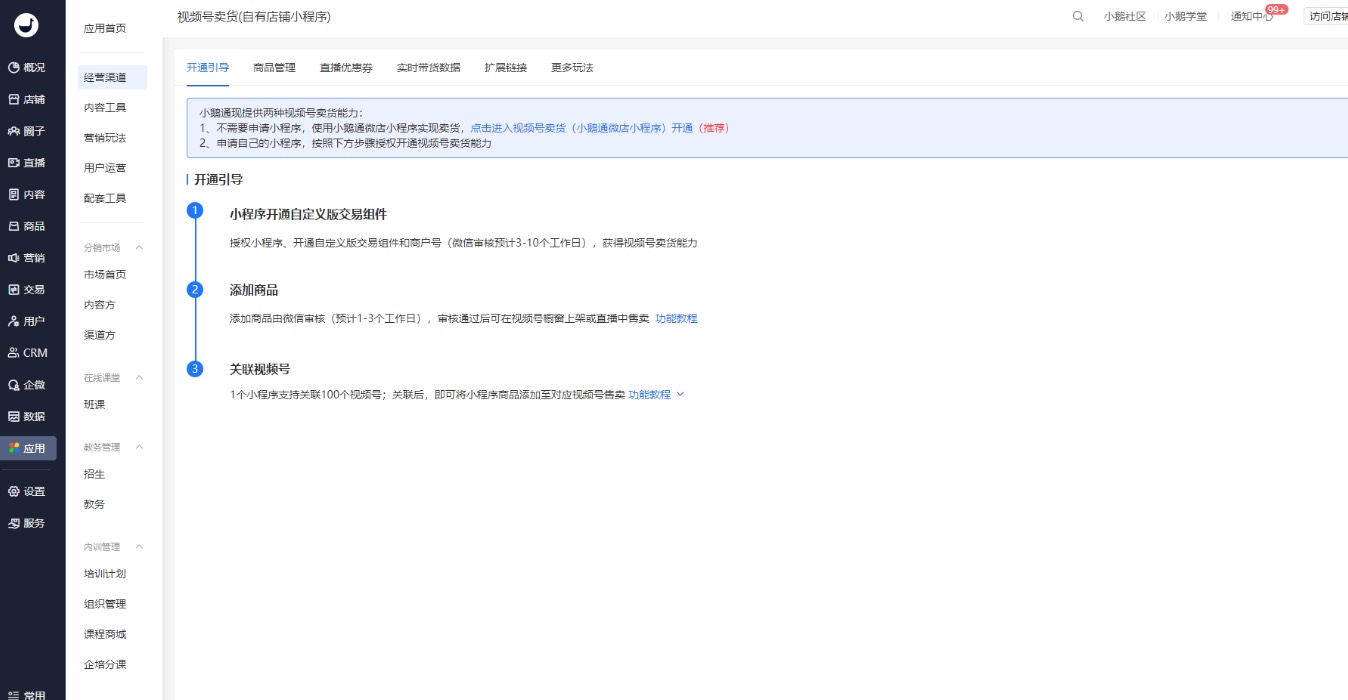
Task: Open 用户 users section in sidebar
Action: pos(28,321)
